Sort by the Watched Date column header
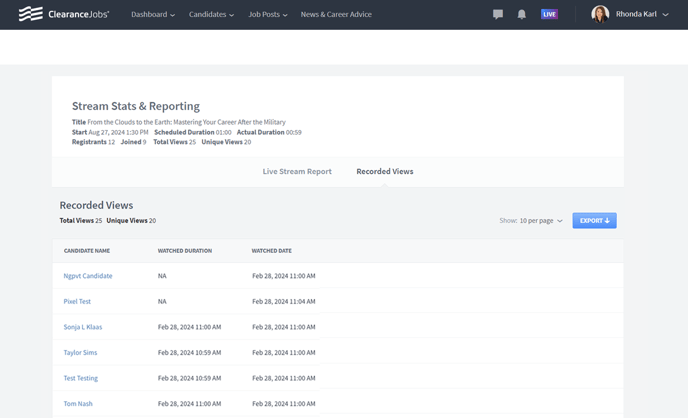This screenshot has height=418, width=688. pos(272,251)
